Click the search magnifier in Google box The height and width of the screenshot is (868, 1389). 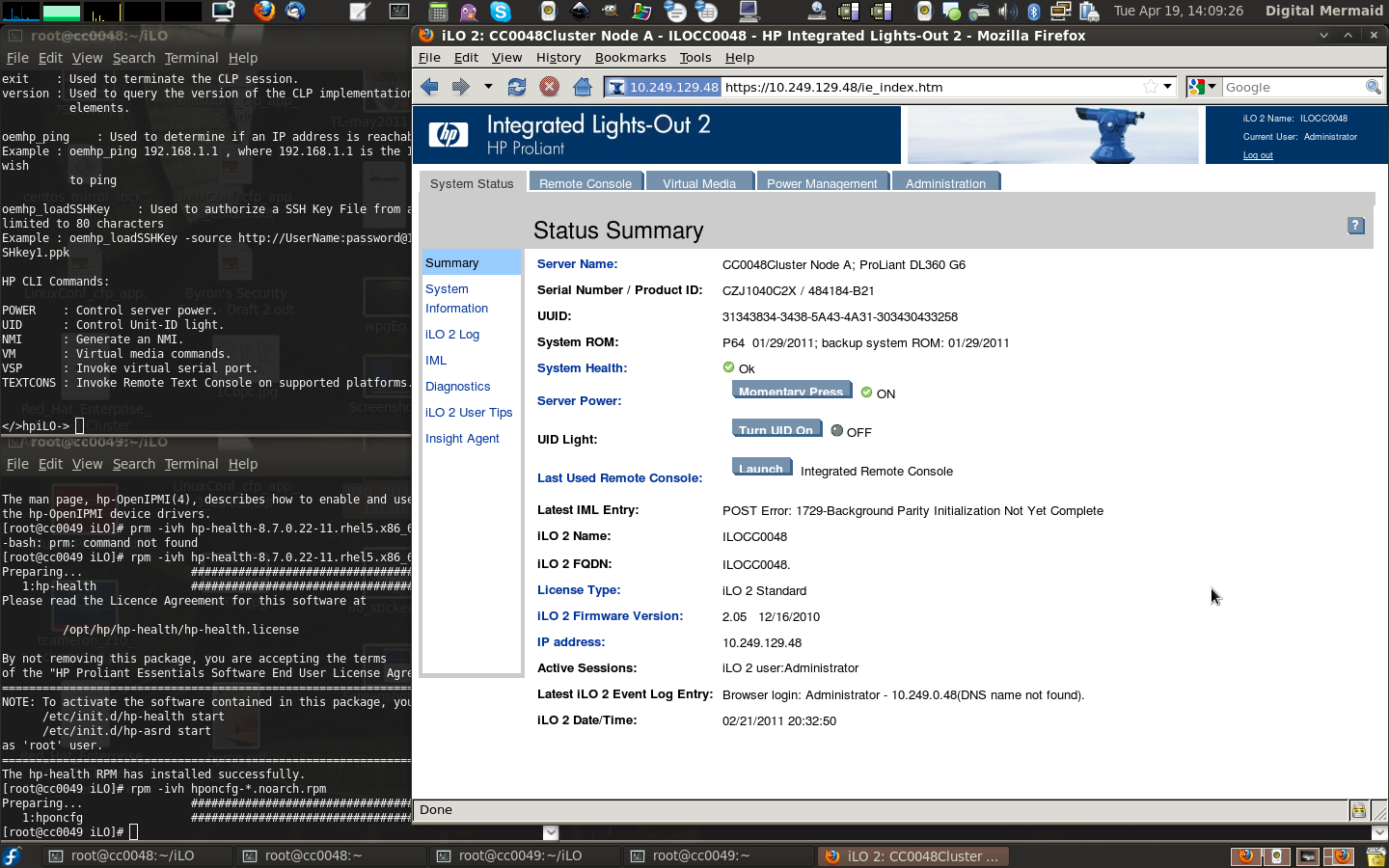click(x=1374, y=87)
